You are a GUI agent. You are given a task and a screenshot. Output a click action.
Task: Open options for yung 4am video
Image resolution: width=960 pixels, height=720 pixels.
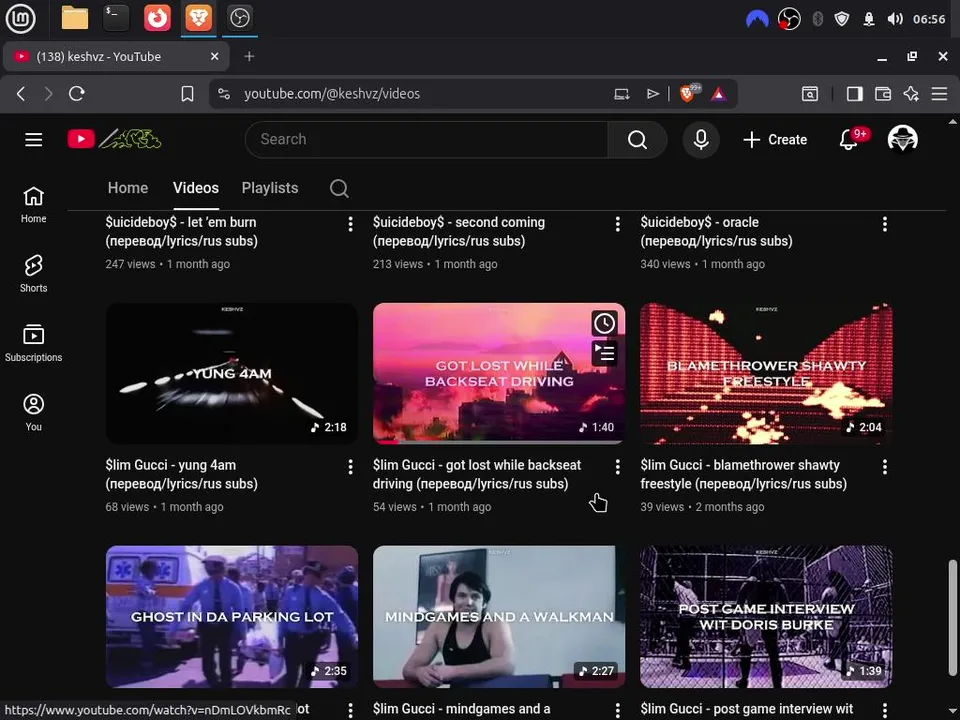pos(350,467)
